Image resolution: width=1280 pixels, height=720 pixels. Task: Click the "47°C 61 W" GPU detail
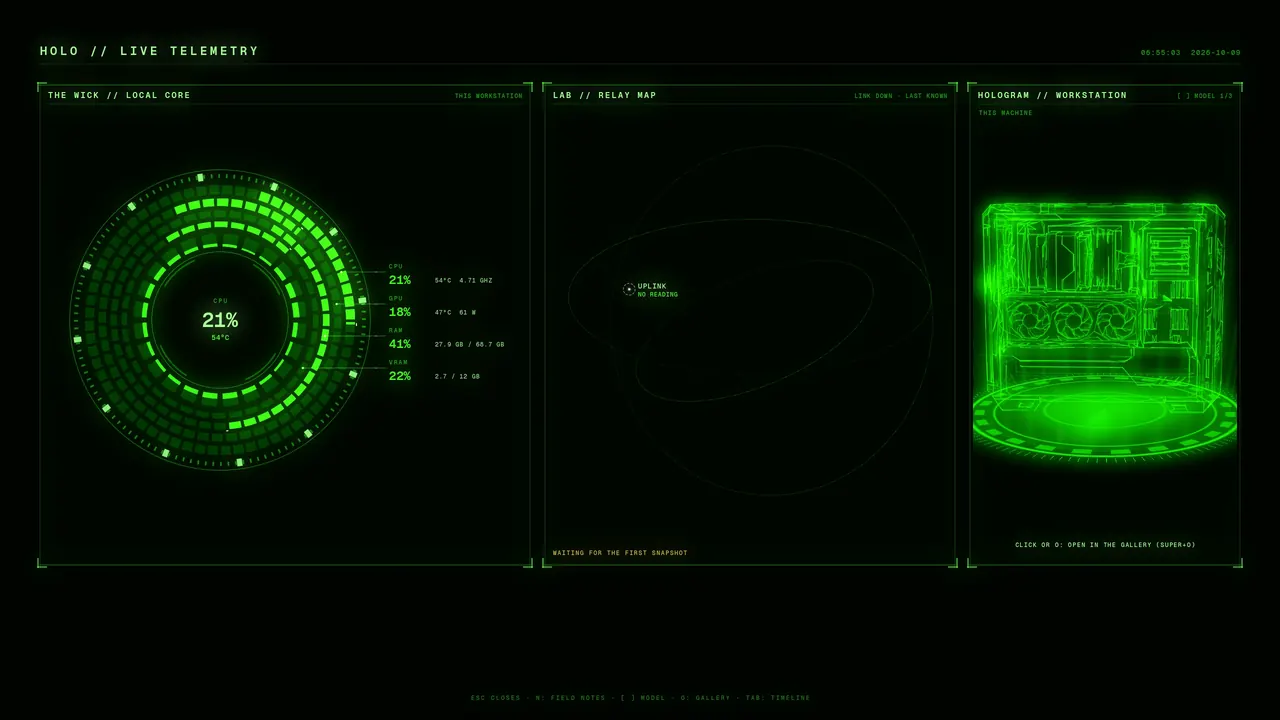(x=455, y=313)
